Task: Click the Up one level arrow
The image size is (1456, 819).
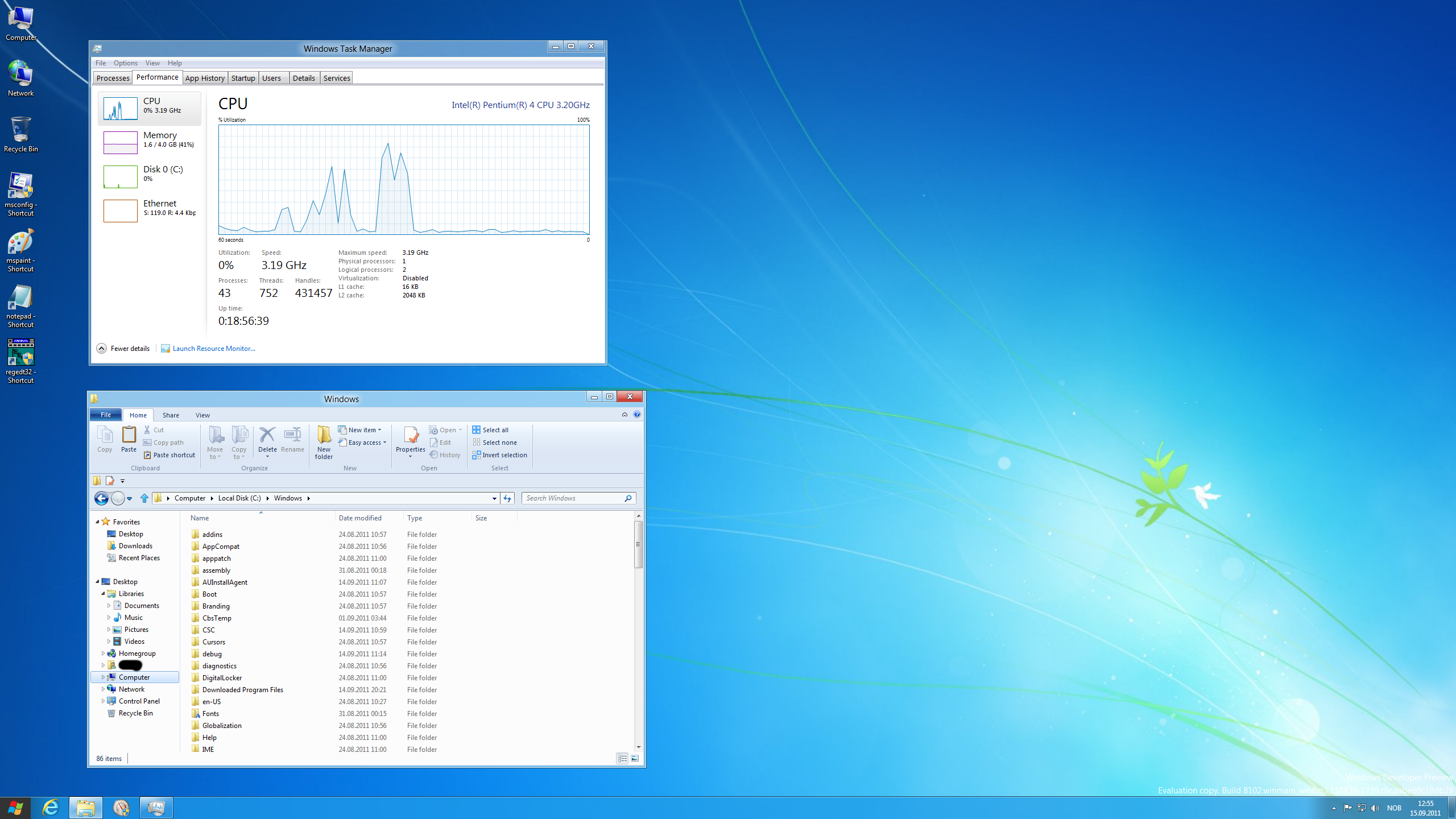Action: (x=144, y=498)
